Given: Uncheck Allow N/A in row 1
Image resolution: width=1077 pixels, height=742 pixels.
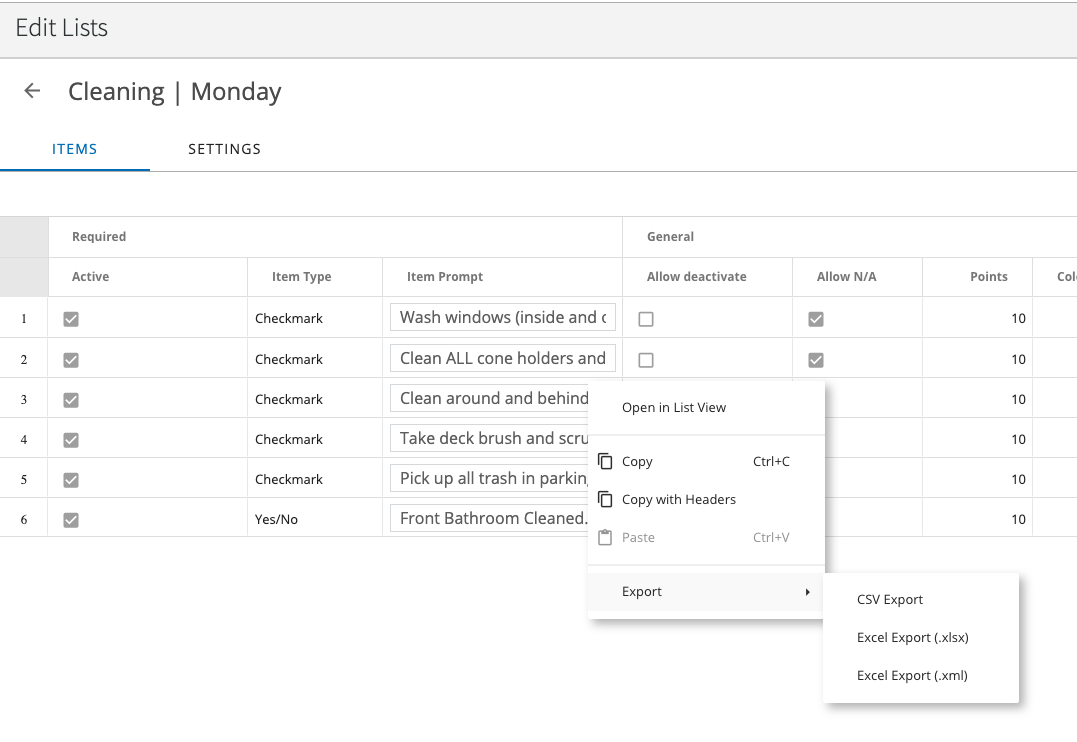Looking at the screenshot, I should pyautogui.click(x=816, y=319).
